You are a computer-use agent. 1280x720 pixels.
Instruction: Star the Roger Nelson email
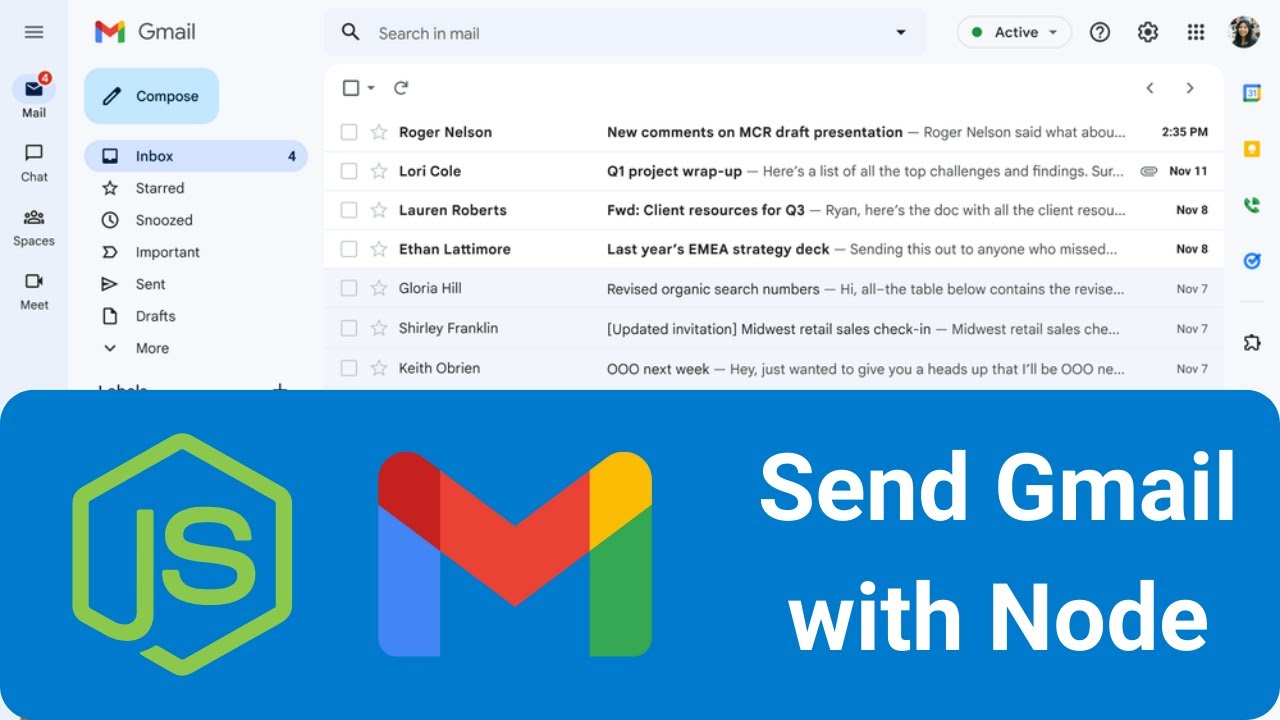[x=379, y=132]
